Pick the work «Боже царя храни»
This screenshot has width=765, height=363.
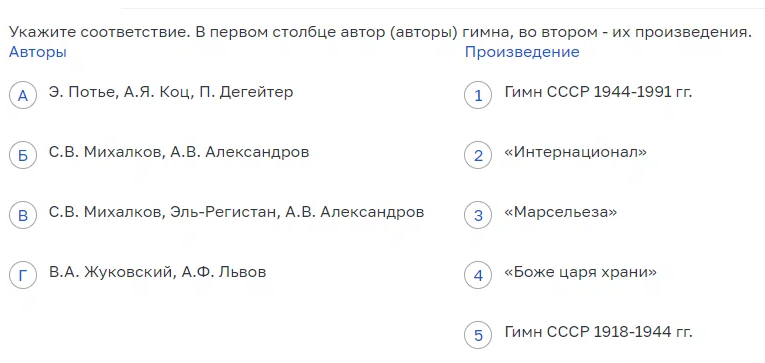(581, 272)
